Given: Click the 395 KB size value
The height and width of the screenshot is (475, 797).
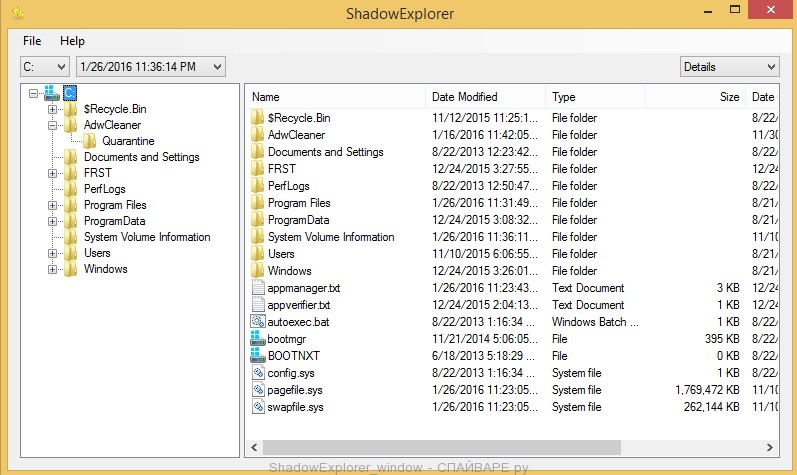Looking at the screenshot, I should click(722, 339).
